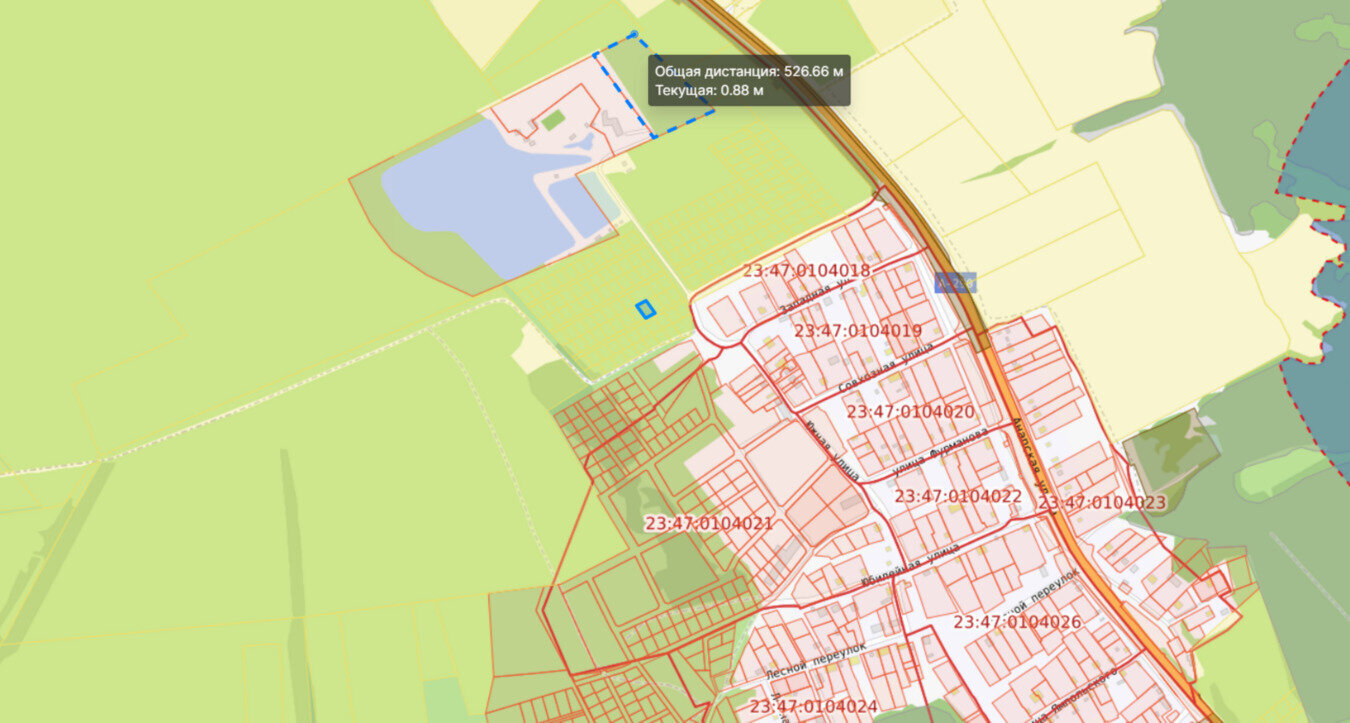Click the blue highway shield road marker
Image resolution: width=1350 pixels, height=723 pixels.
pos(955,283)
